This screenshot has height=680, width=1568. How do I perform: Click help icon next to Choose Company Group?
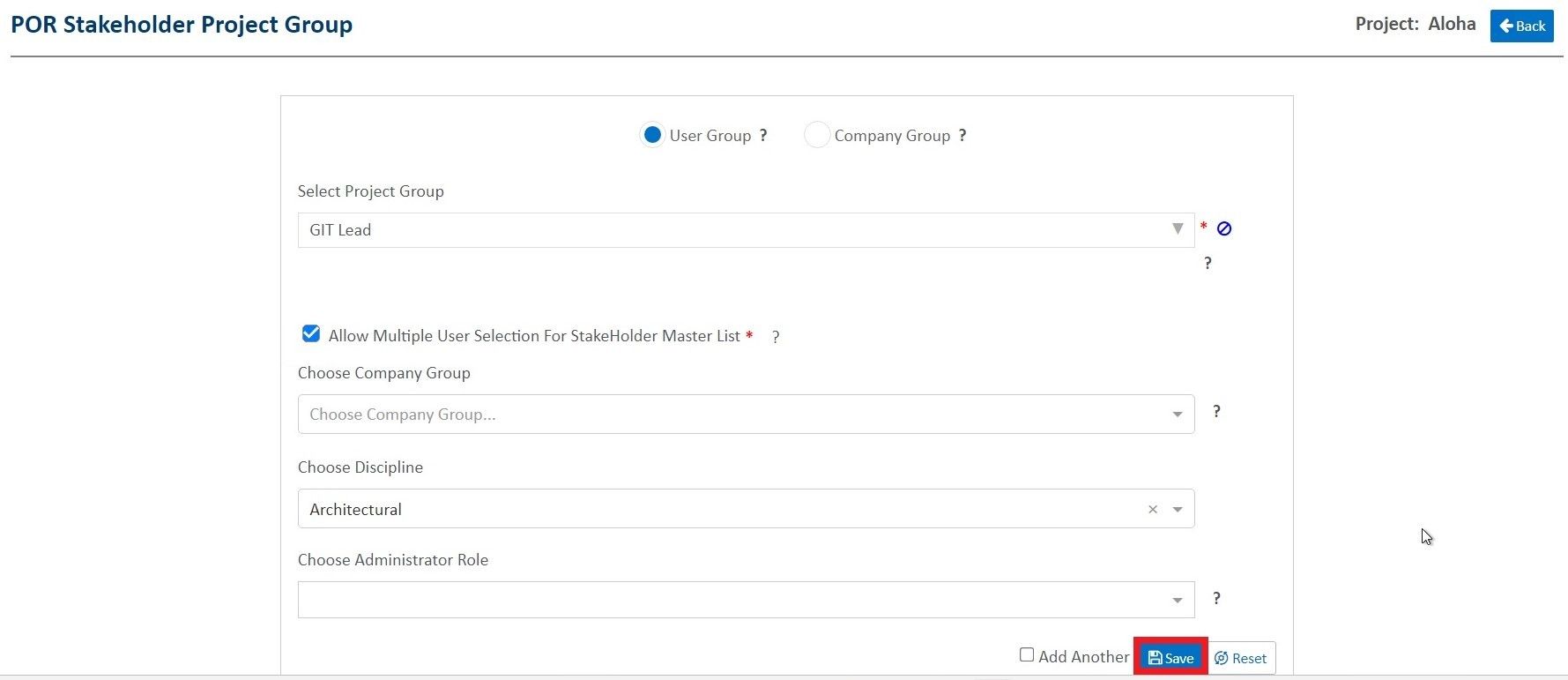pos(1216,412)
